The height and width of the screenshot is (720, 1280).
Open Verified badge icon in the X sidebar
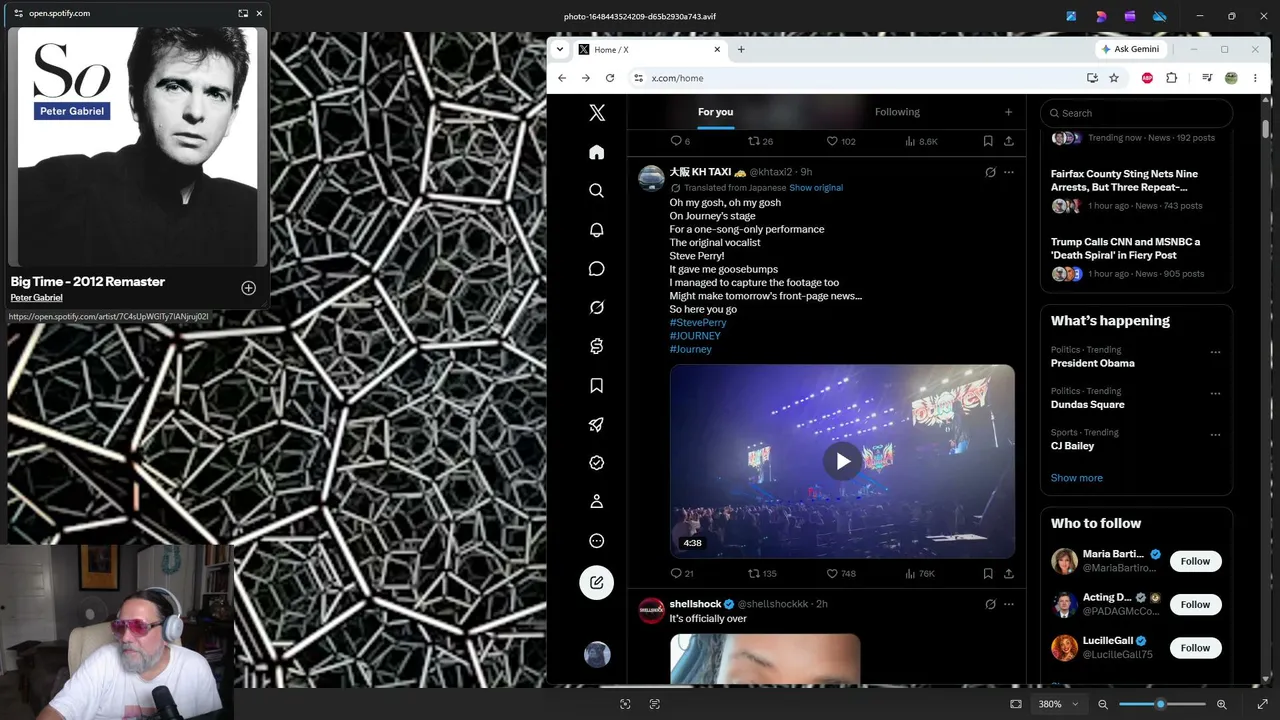597,463
